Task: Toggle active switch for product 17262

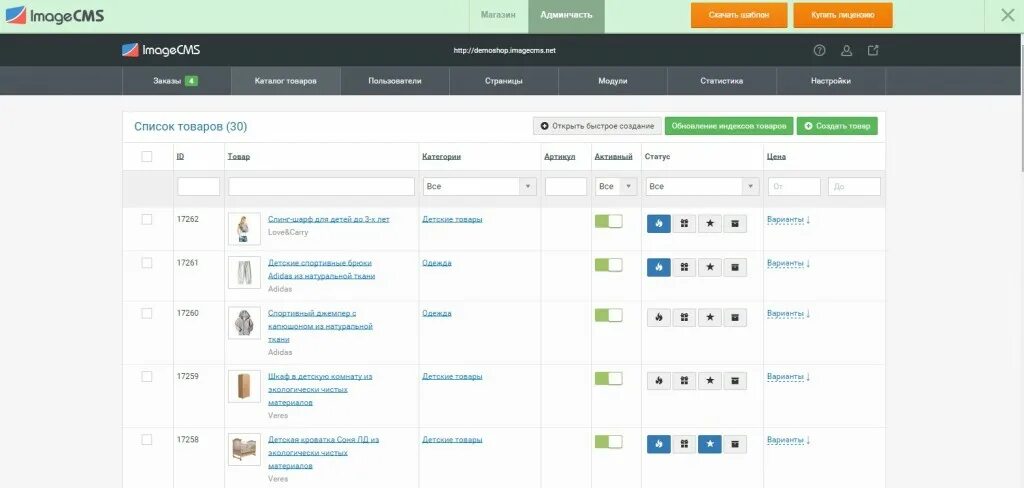Action: tap(608, 221)
